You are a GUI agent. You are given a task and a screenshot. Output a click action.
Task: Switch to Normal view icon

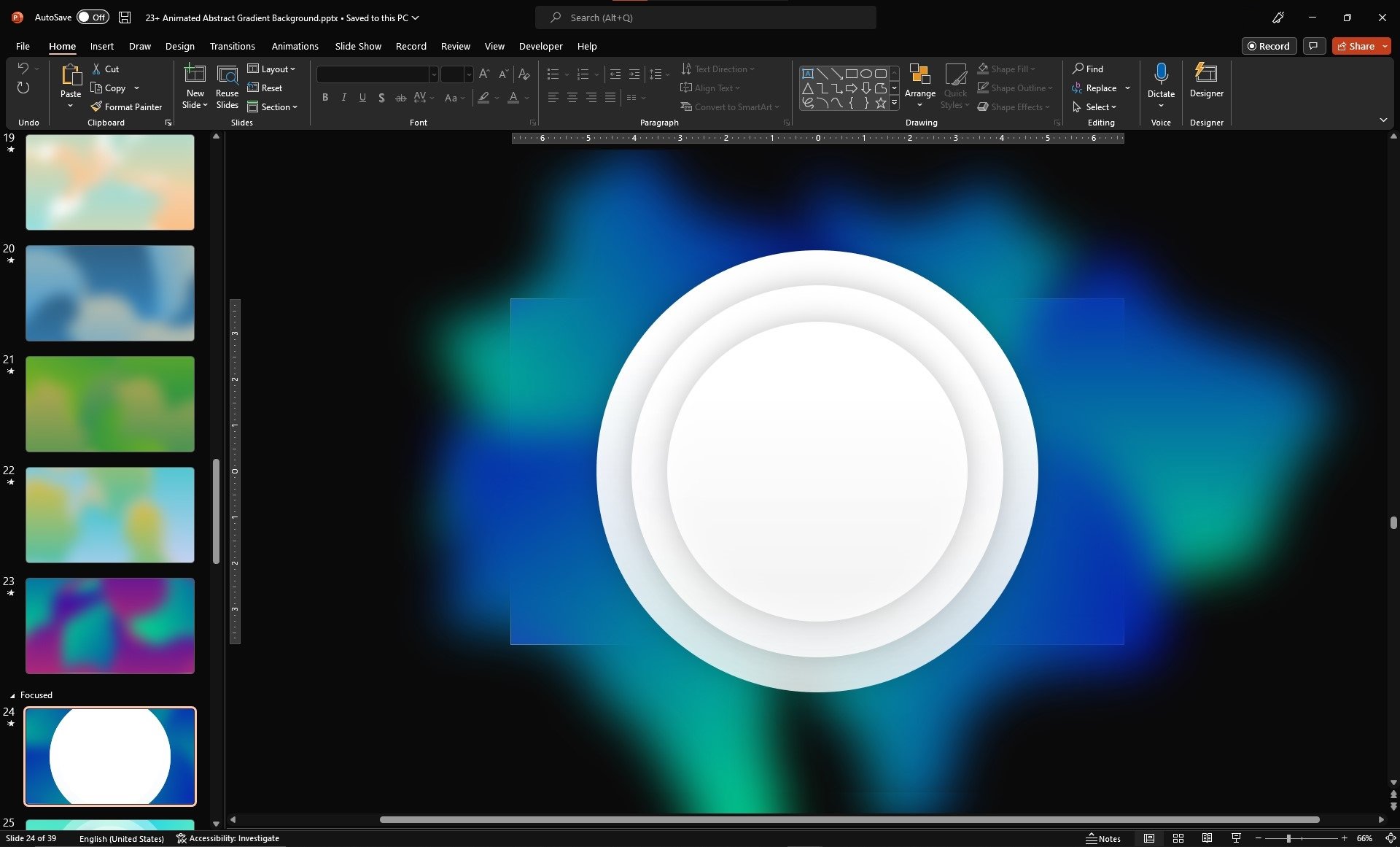click(1149, 838)
